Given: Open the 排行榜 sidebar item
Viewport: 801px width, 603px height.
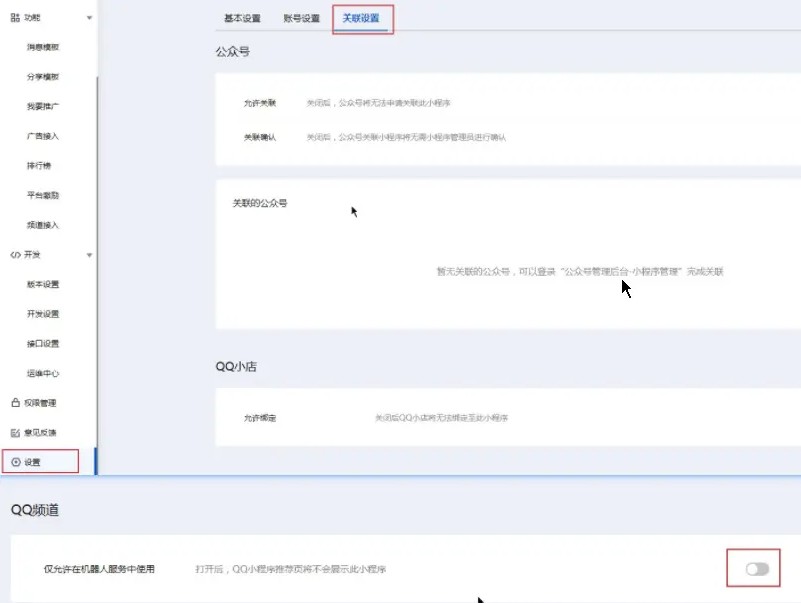Looking at the screenshot, I should point(40,166).
